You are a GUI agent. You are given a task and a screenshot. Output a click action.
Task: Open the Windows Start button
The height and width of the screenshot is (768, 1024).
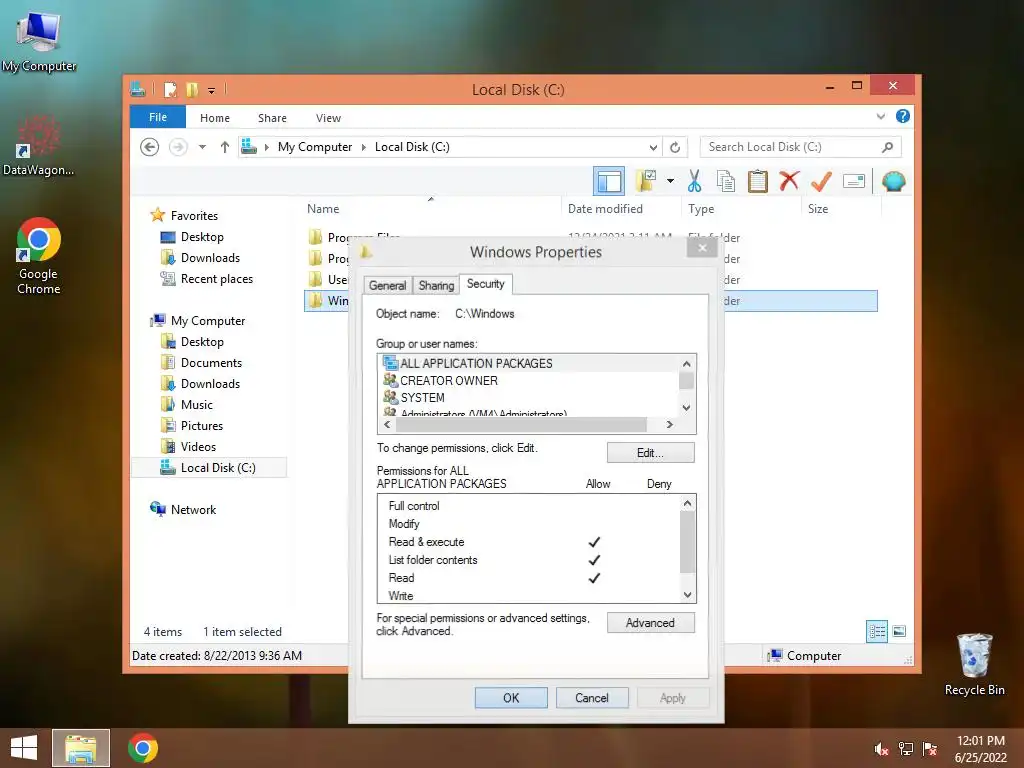point(24,748)
